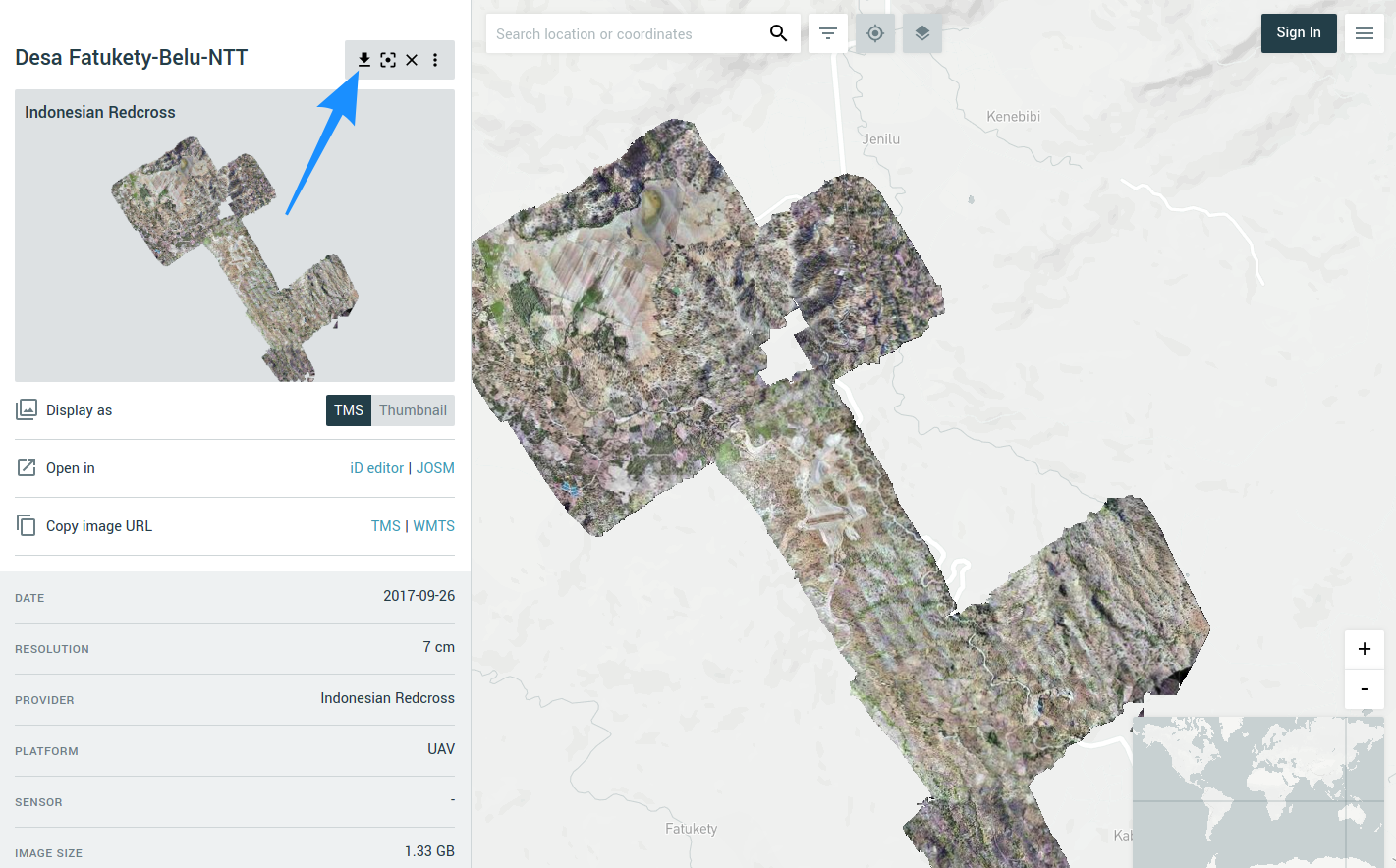Viewport: 1396px width, 868px height.
Task: Switch display to Thumbnail
Action: pyautogui.click(x=413, y=410)
